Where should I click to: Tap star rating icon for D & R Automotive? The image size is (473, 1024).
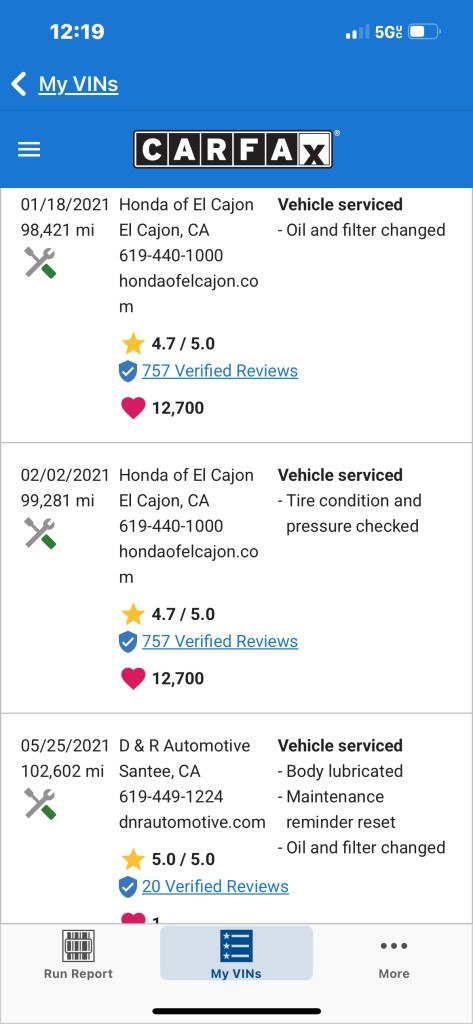click(133, 859)
